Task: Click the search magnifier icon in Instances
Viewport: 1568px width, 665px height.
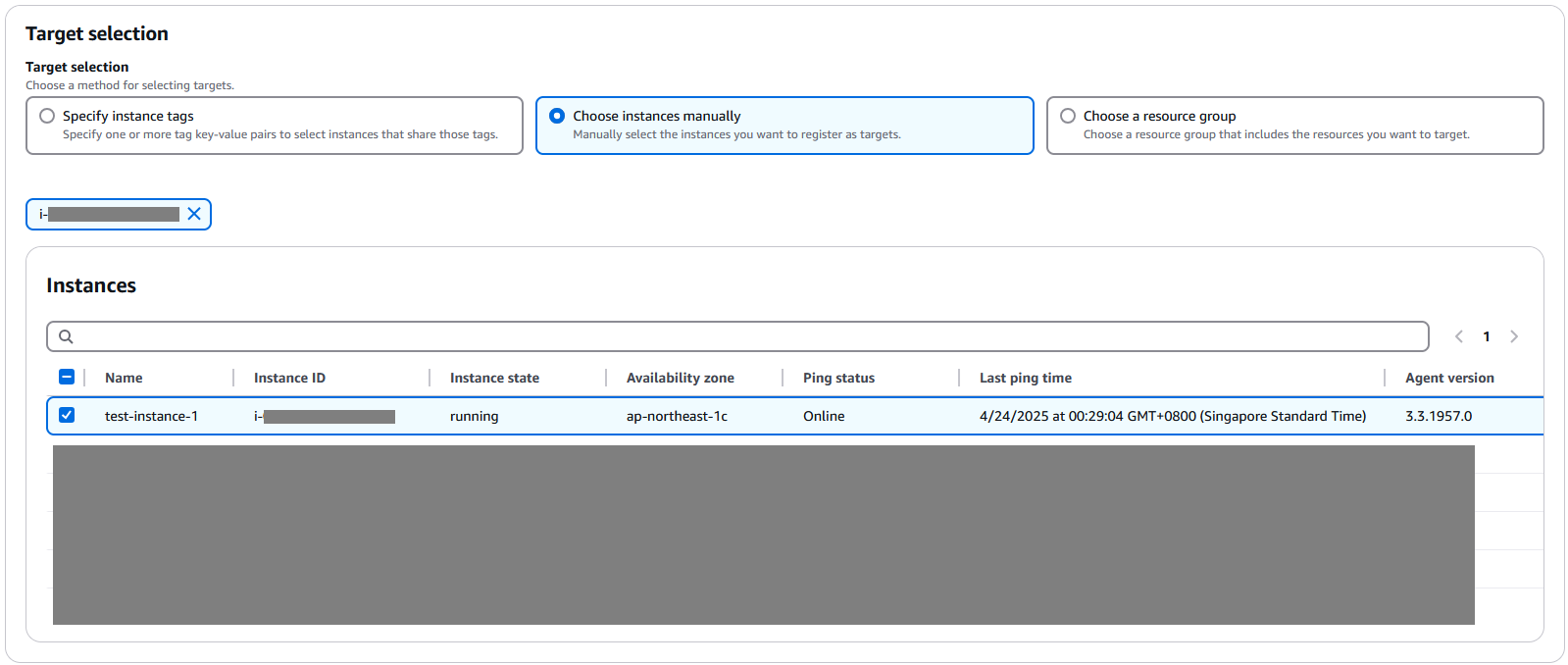Action: [x=66, y=336]
